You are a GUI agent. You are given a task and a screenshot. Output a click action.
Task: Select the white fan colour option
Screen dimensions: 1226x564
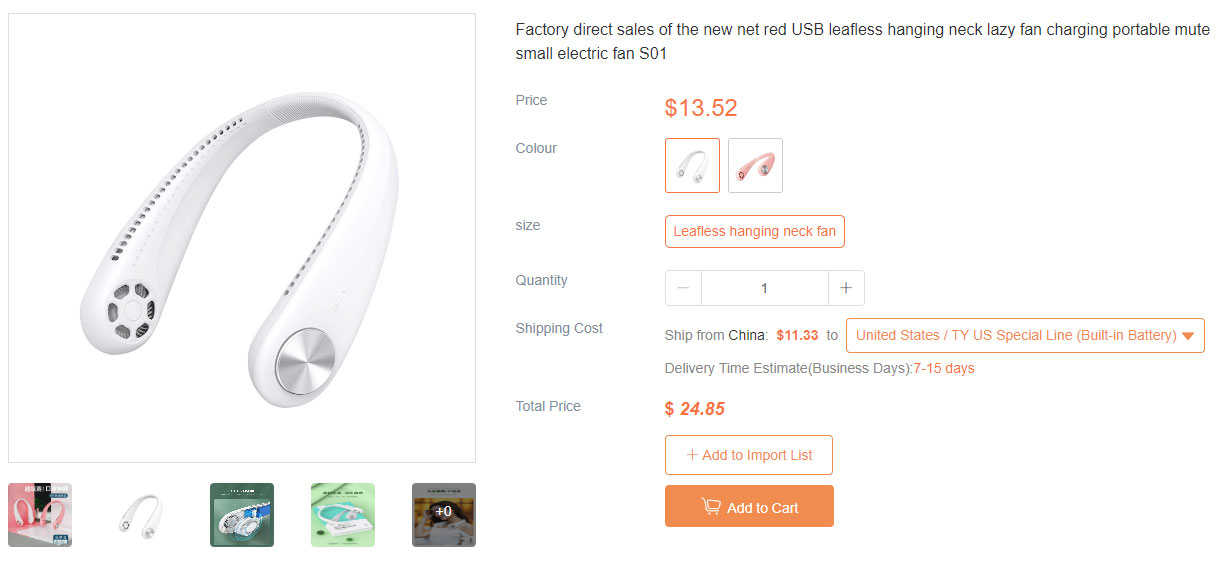692,165
